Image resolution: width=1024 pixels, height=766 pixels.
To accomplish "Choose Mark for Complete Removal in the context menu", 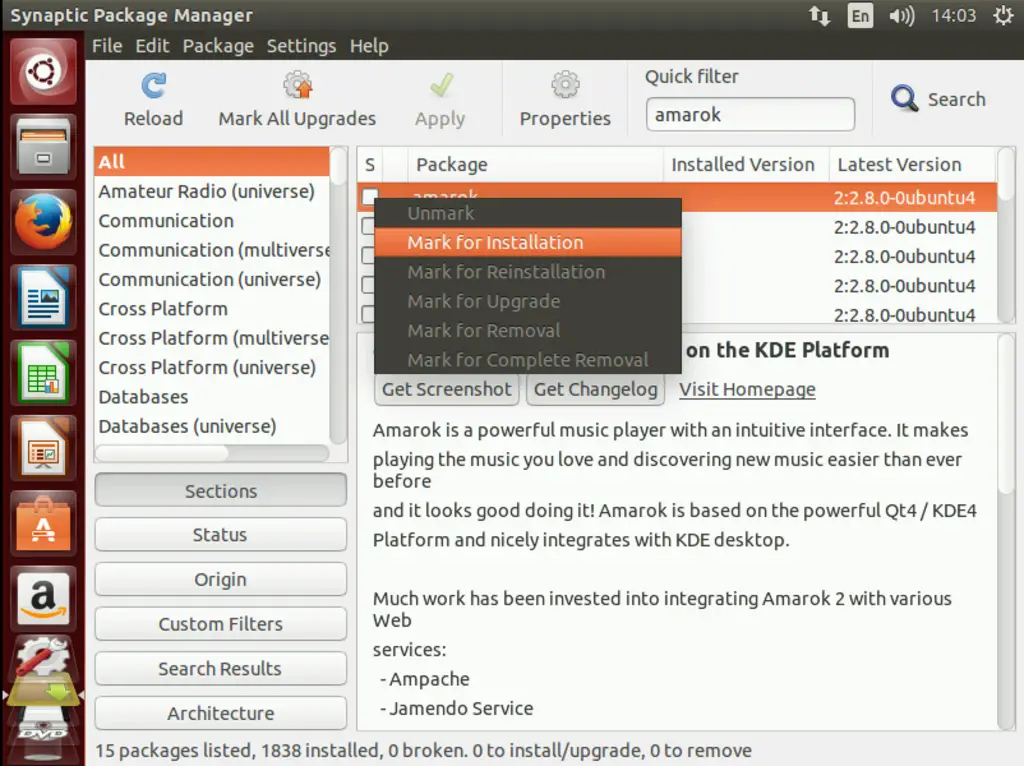I will [x=528, y=360].
